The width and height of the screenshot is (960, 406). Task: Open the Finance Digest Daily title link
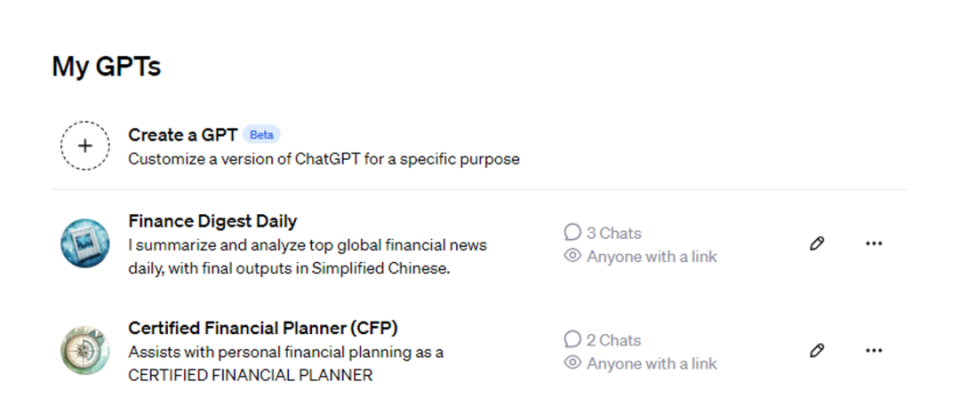(212, 221)
